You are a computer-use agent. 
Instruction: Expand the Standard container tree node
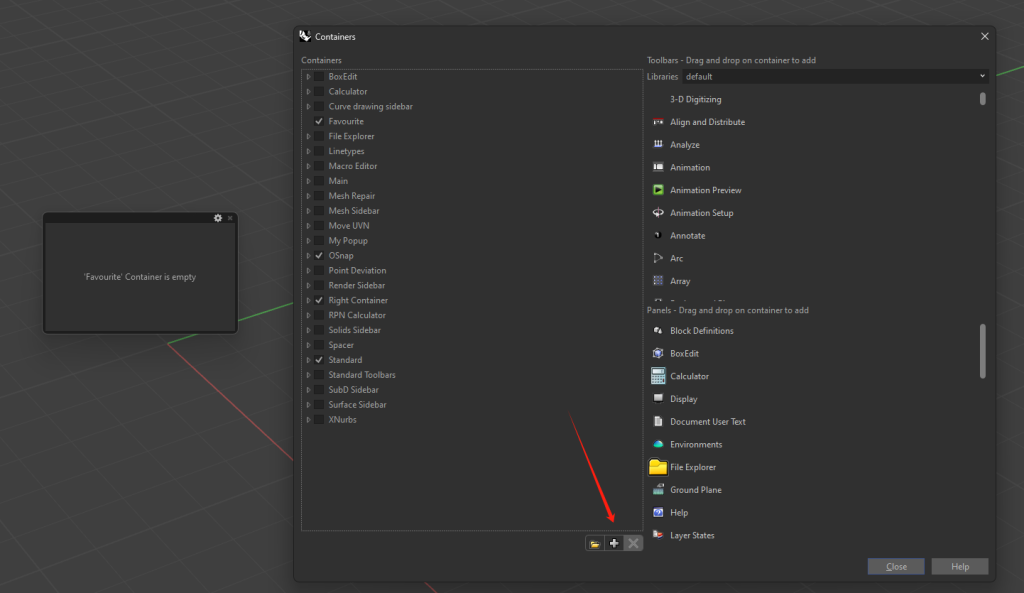308,360
